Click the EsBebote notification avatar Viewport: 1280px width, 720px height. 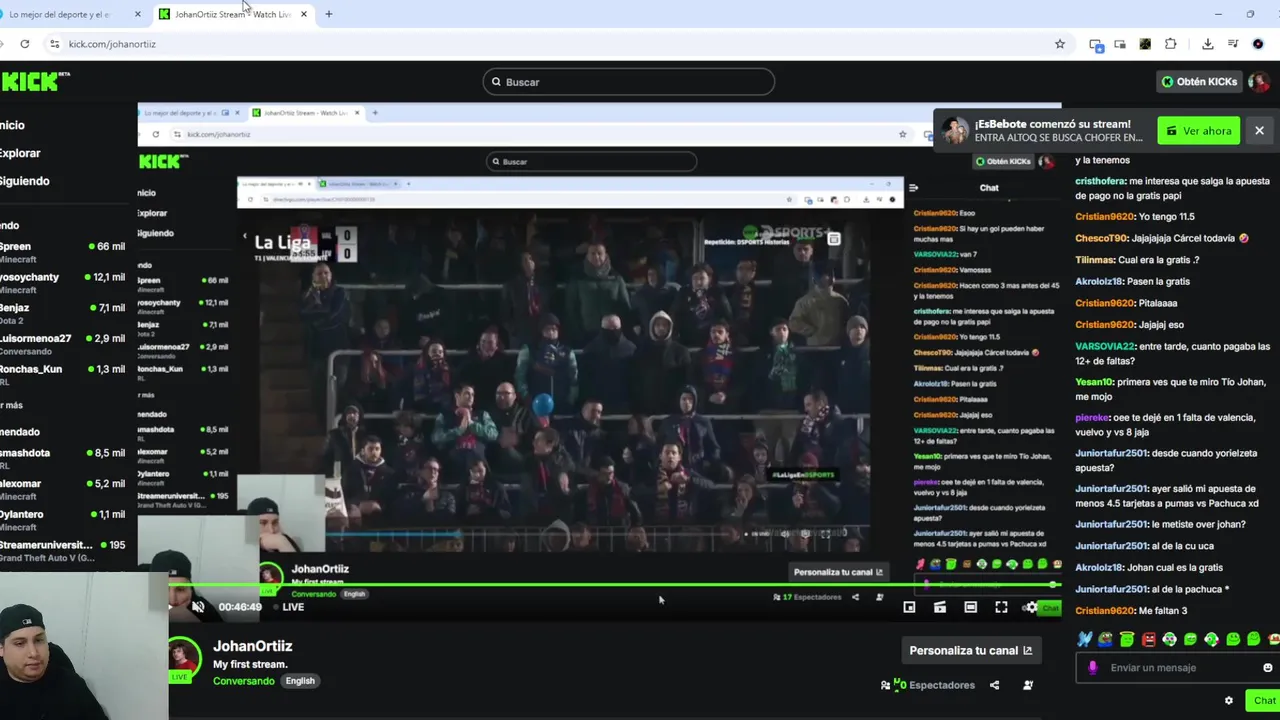[955, 131]
